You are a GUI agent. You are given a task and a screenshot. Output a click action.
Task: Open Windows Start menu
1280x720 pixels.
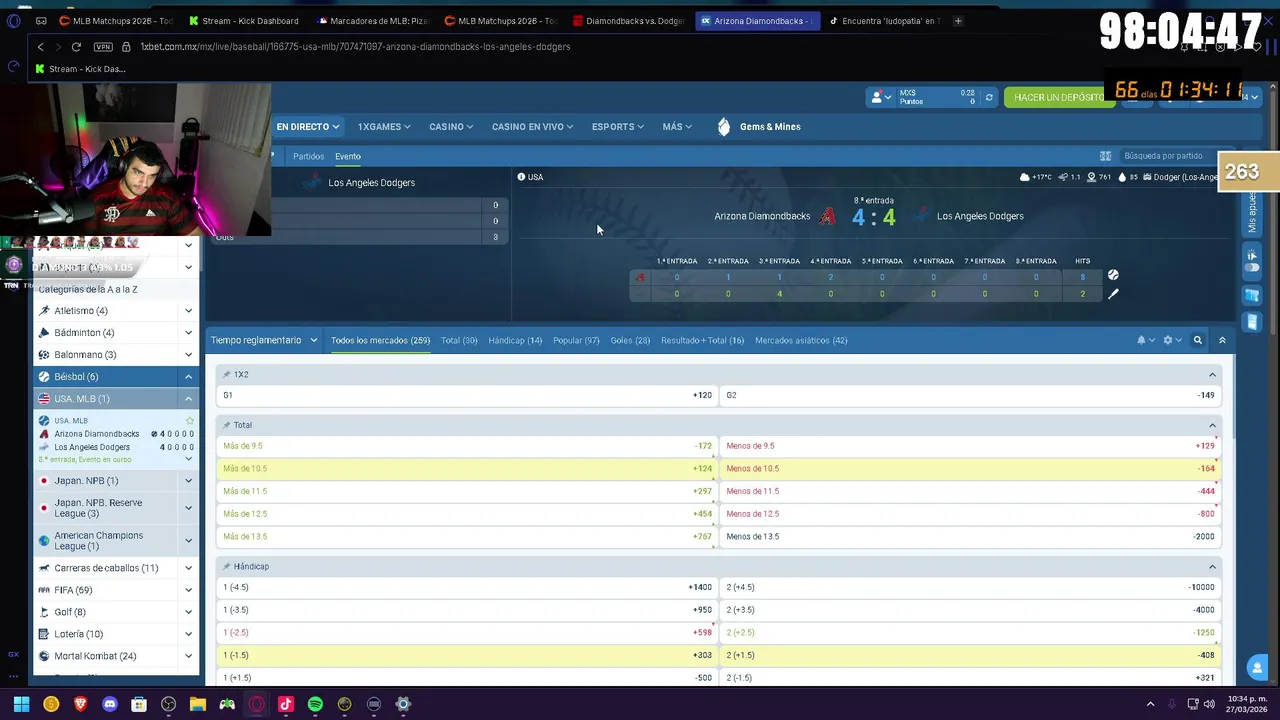[21, 704]
